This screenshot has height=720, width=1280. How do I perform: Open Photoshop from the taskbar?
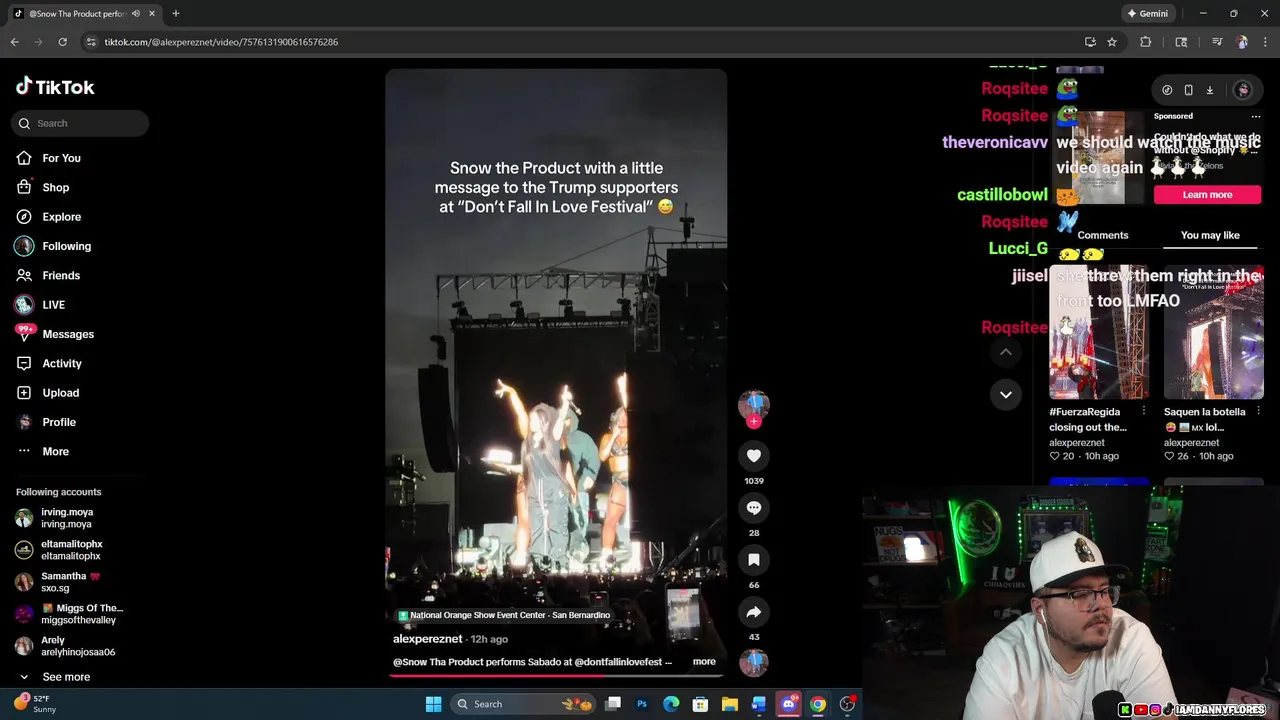642,704
